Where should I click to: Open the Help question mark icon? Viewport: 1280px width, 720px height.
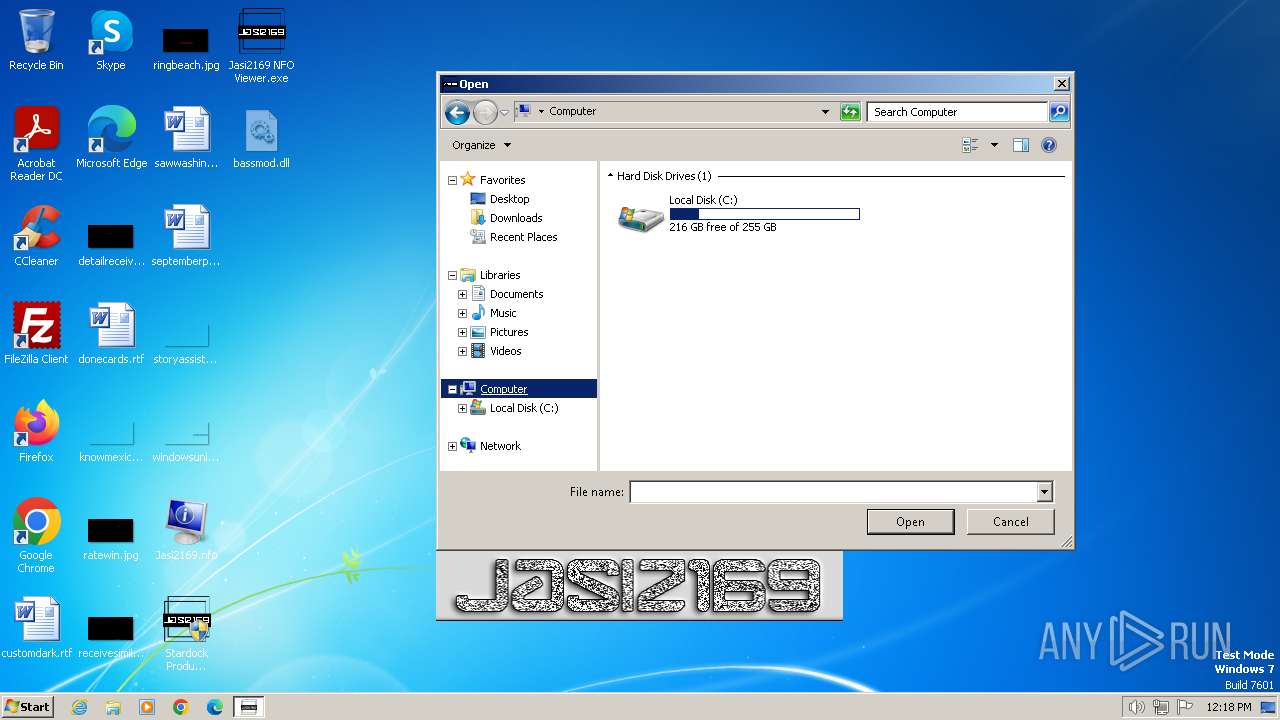click(x=1049, y=145)
